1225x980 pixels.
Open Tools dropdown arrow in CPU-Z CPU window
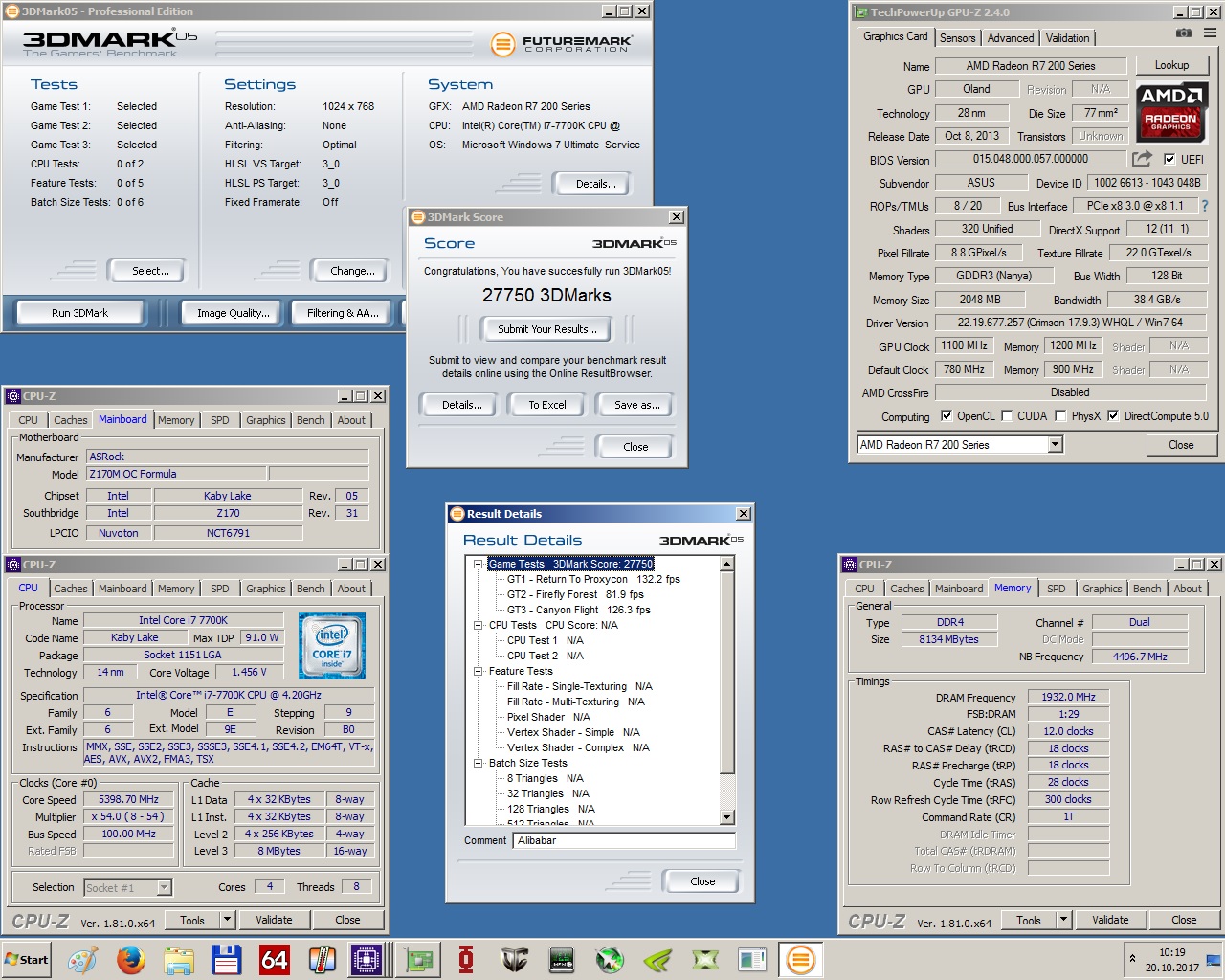click(227, 920)
